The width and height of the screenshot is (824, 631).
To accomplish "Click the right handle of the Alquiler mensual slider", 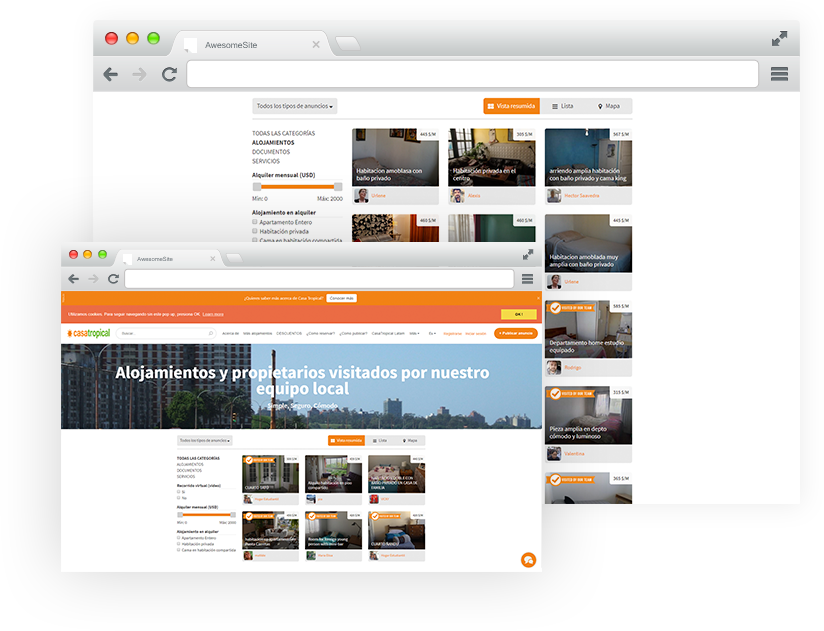I will [337, 187].
